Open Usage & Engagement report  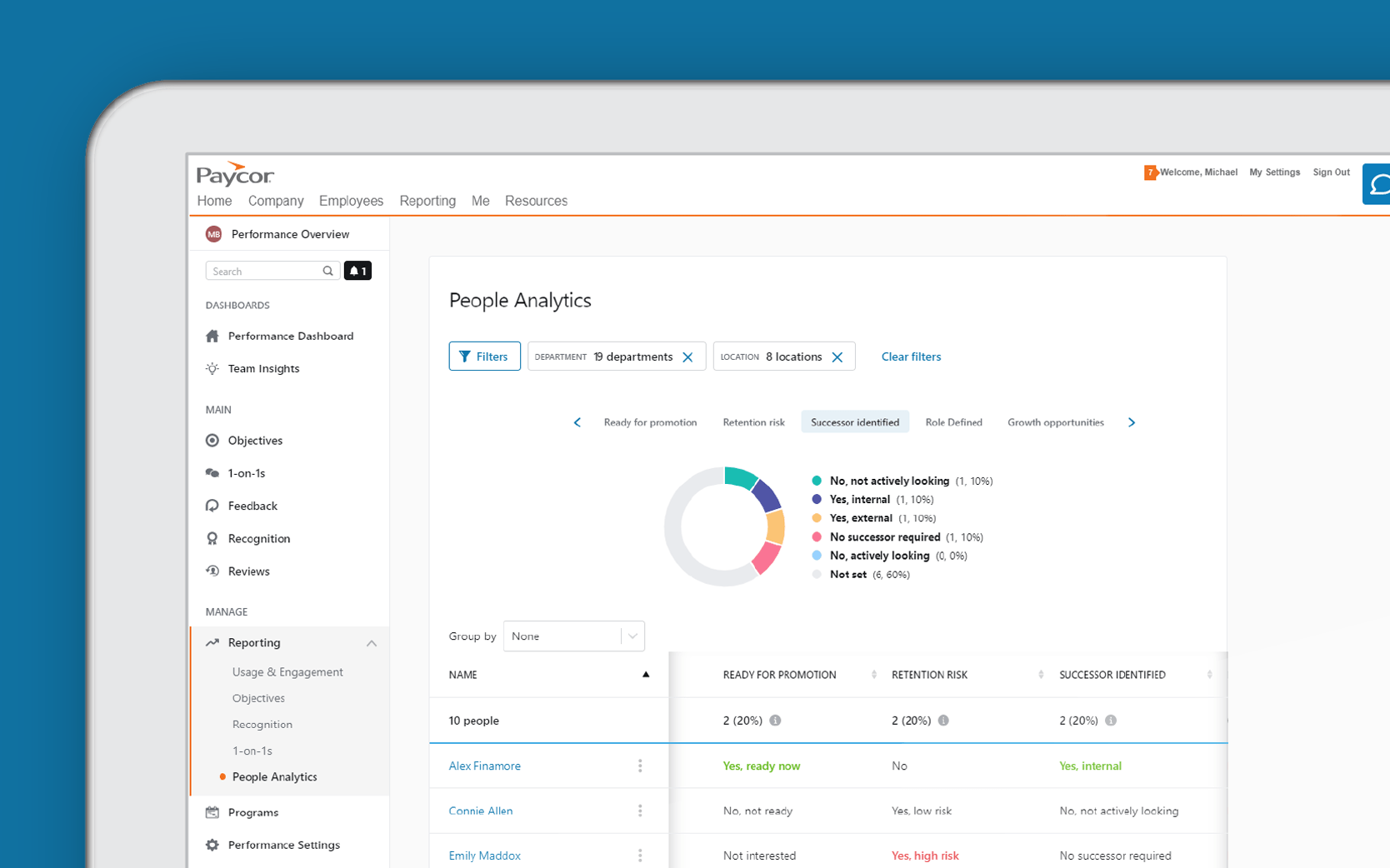[287, 672]
